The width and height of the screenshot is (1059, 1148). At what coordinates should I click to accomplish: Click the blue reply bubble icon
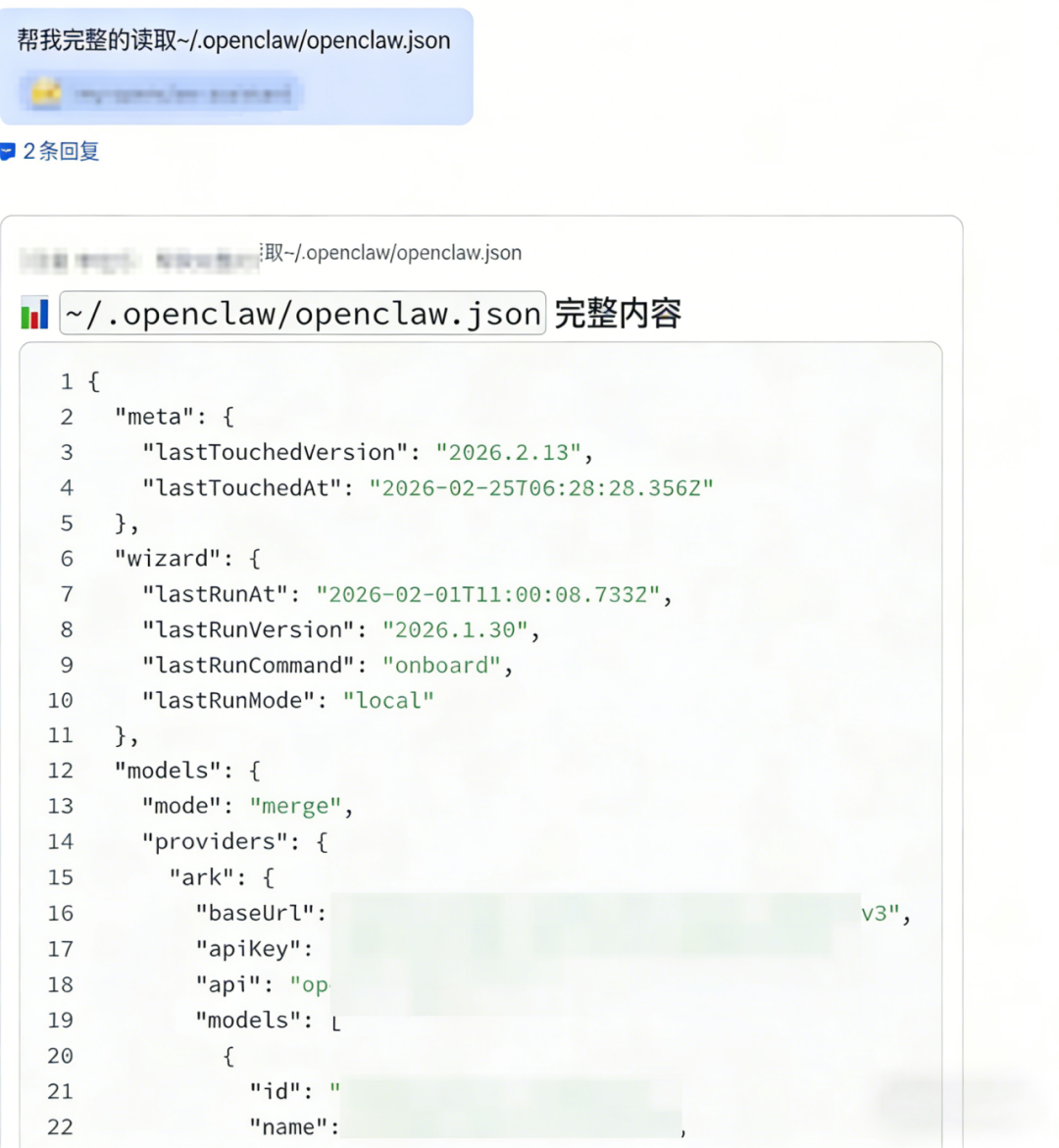pos(8,152)
